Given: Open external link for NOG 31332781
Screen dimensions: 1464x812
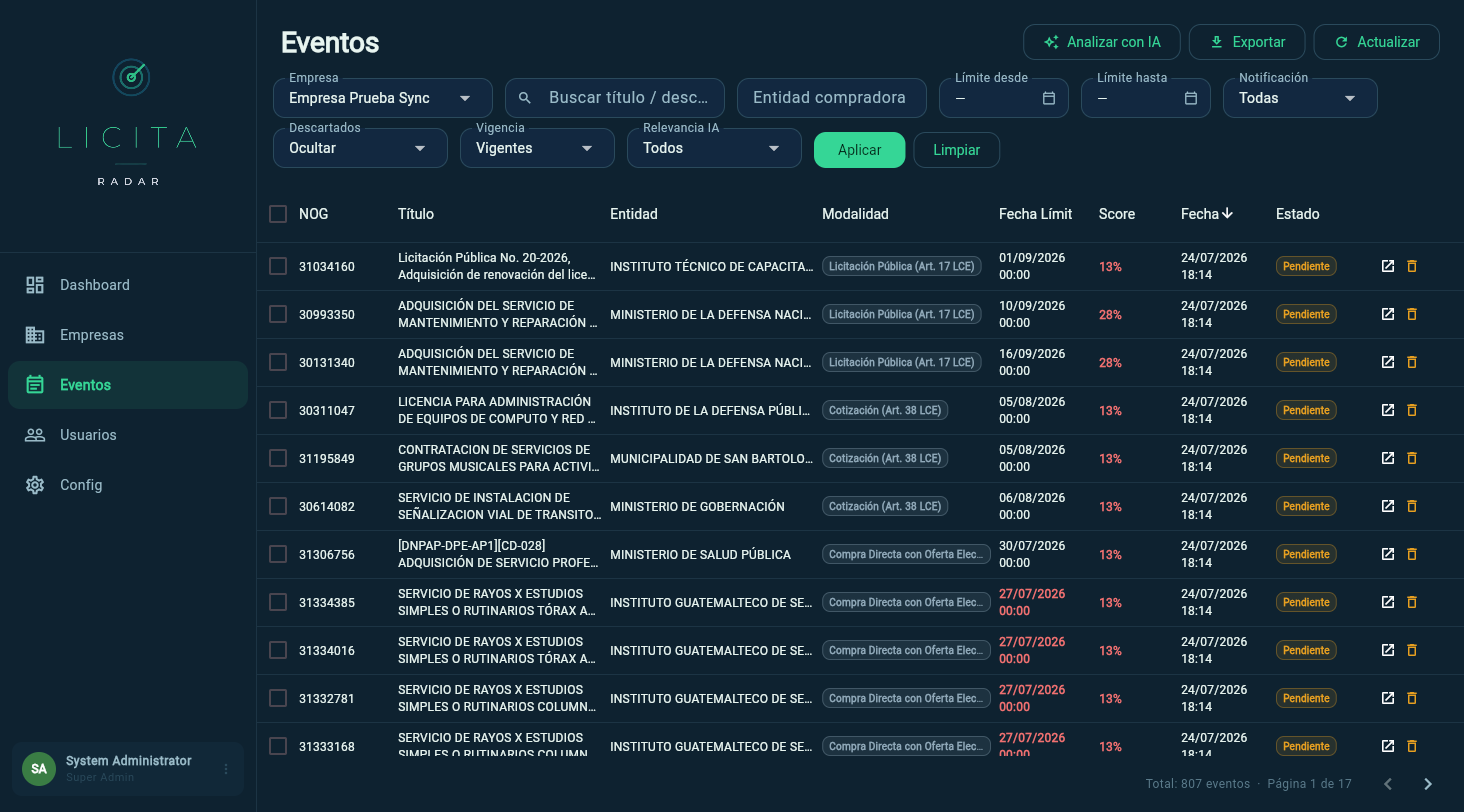Looking at the screenshot, I should [x=1388, y=698].
